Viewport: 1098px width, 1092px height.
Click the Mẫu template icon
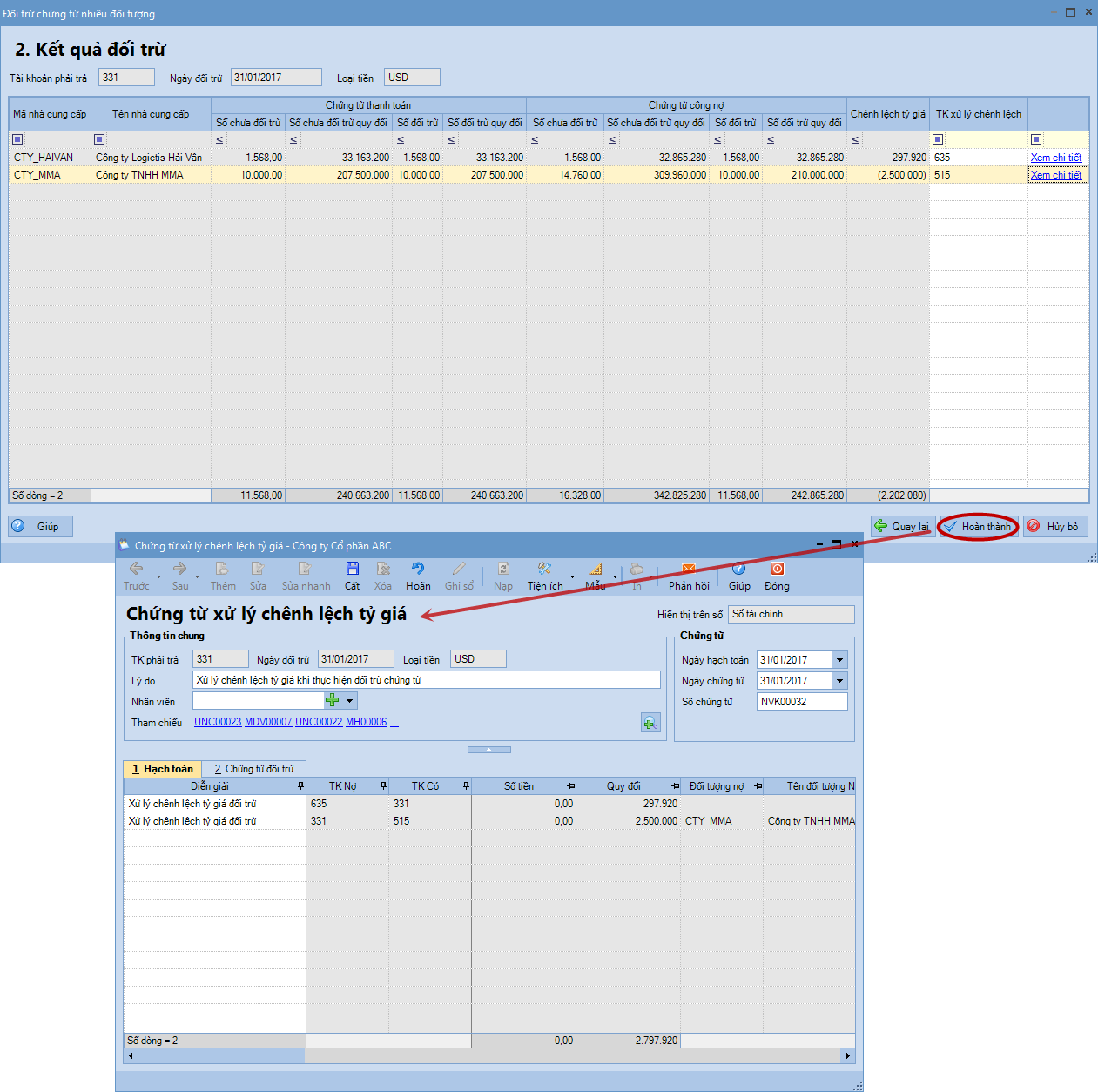coord(596,570)
